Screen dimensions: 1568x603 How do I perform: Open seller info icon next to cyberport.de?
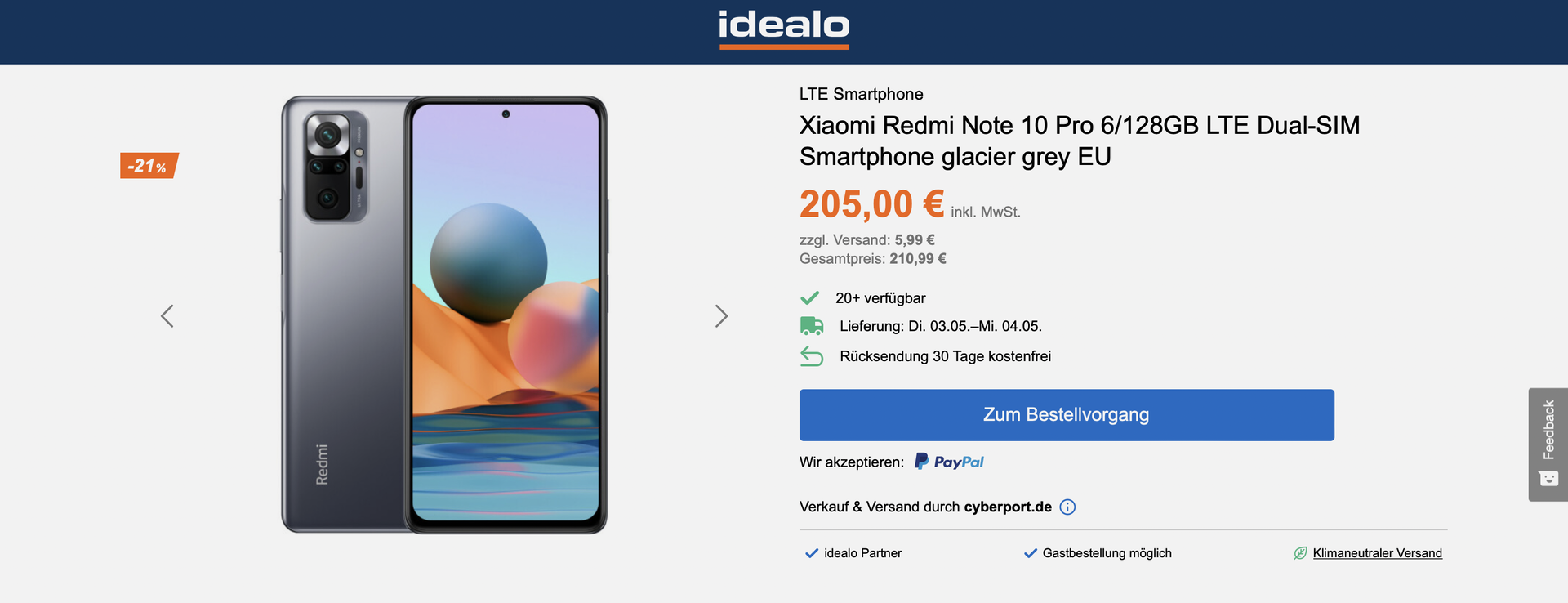point(1067,507)
